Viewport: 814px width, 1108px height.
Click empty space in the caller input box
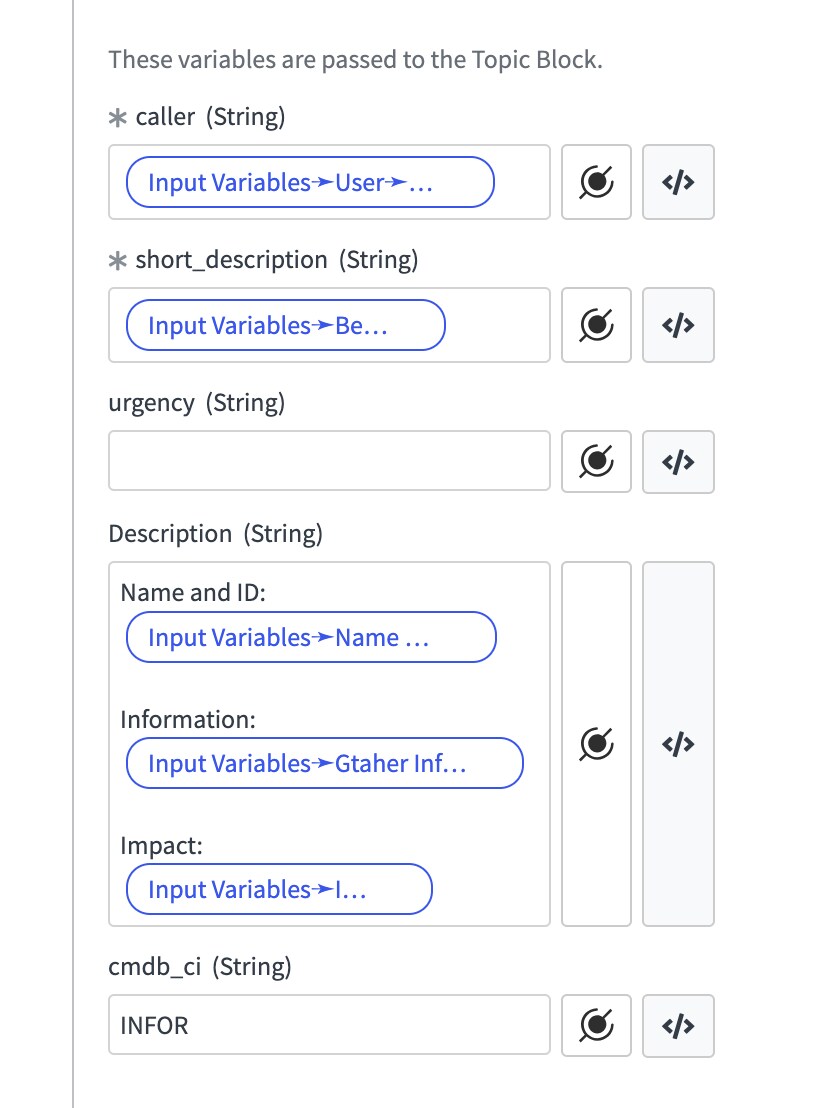tap(521, 182)
